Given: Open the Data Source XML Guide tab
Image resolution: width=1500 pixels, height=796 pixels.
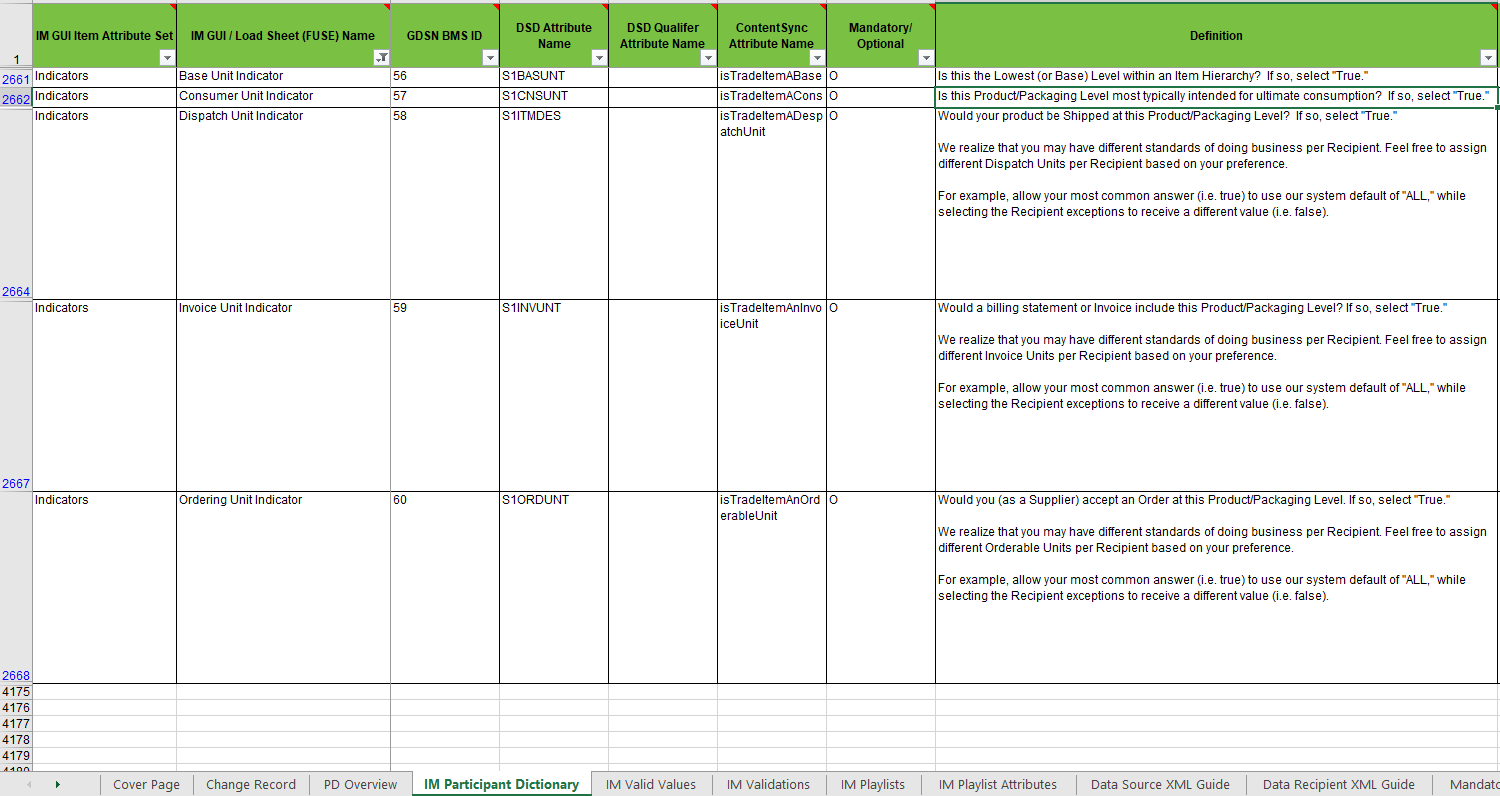Looking at the screenshot, I should point(1160,784).
